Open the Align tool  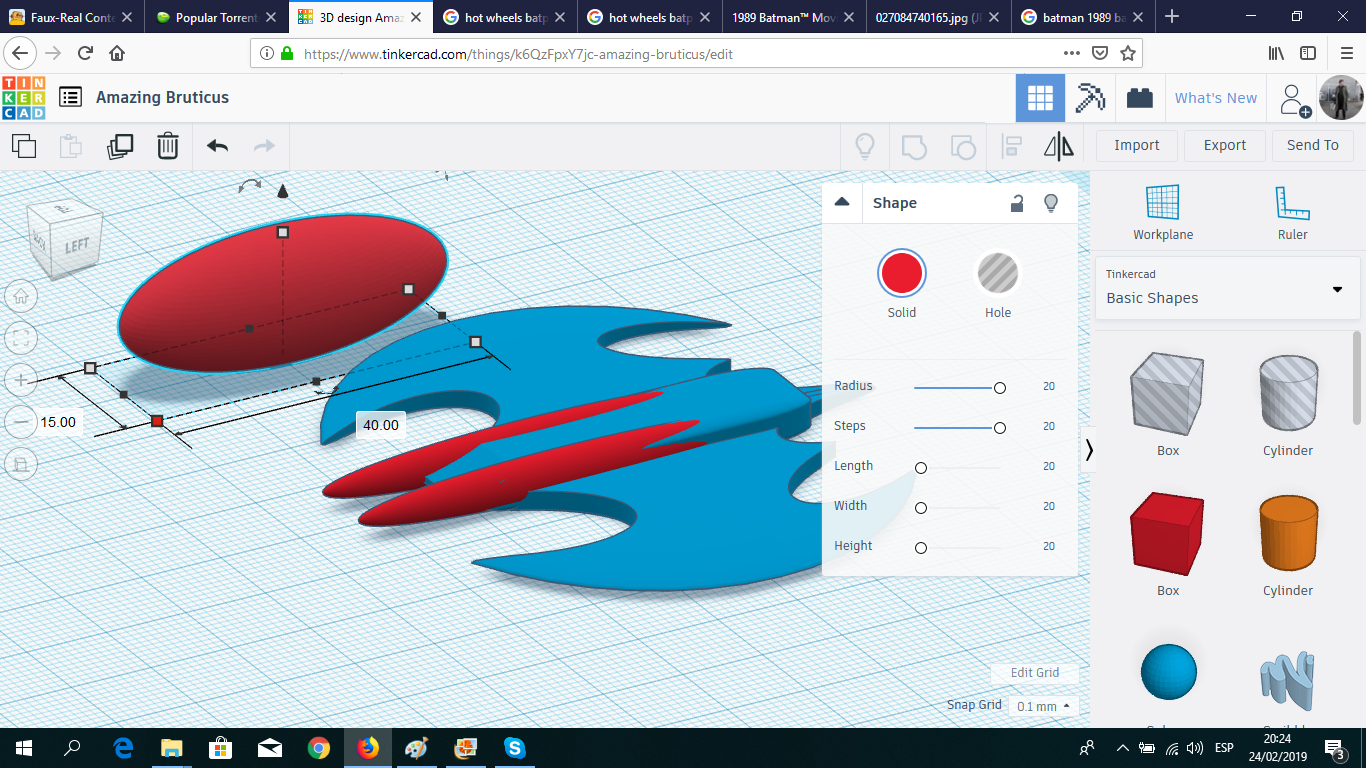pos(1011,146)
